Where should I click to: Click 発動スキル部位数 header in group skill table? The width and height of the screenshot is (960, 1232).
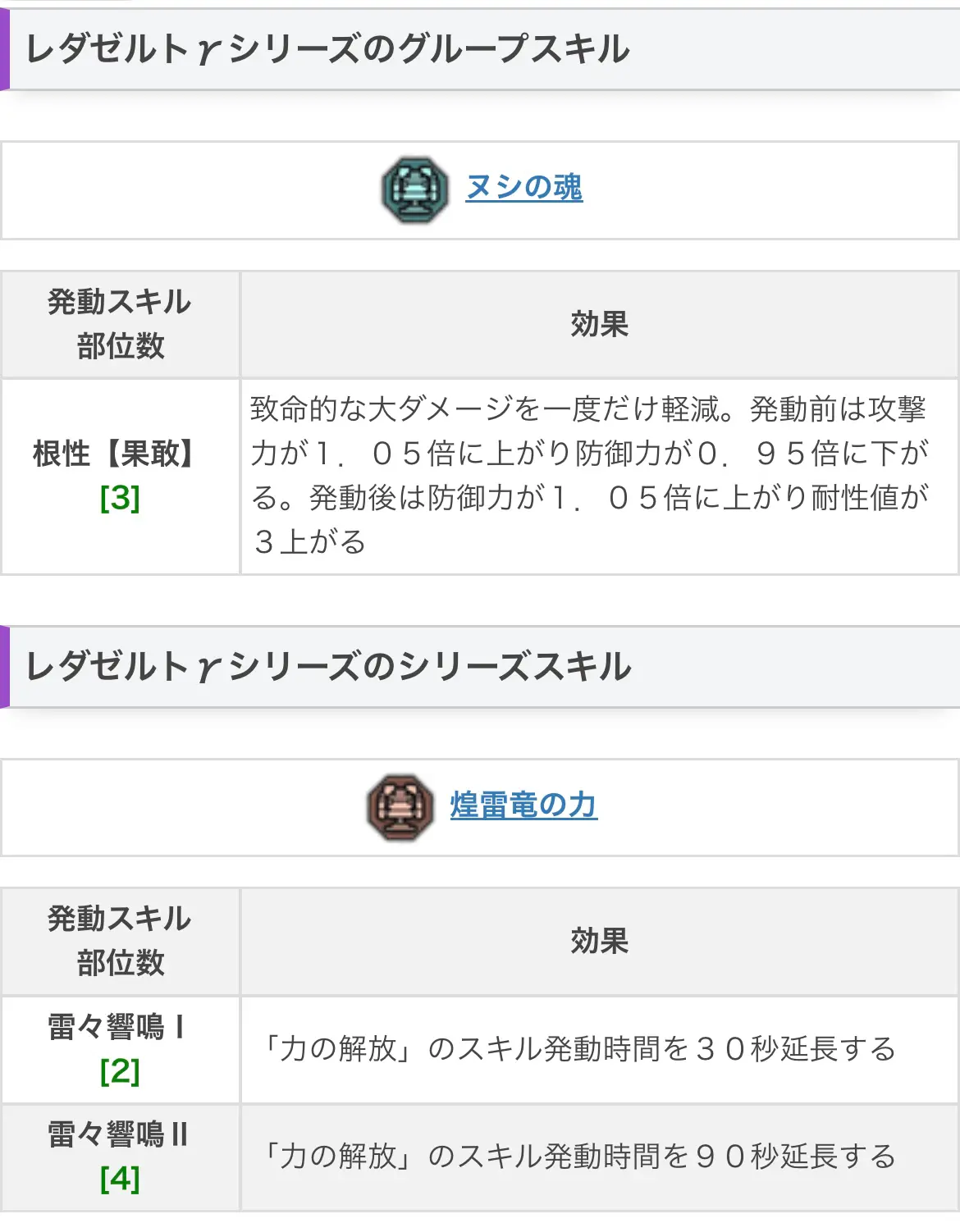121,324
